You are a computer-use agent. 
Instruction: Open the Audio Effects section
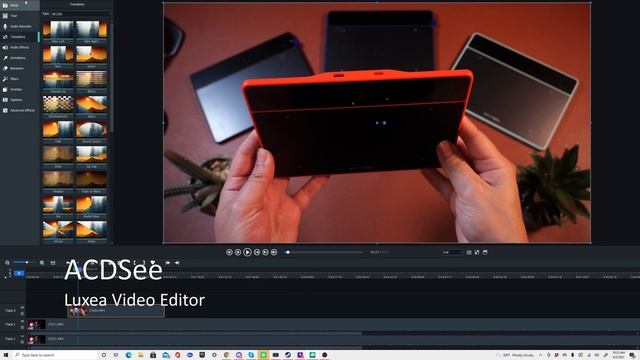19,48
